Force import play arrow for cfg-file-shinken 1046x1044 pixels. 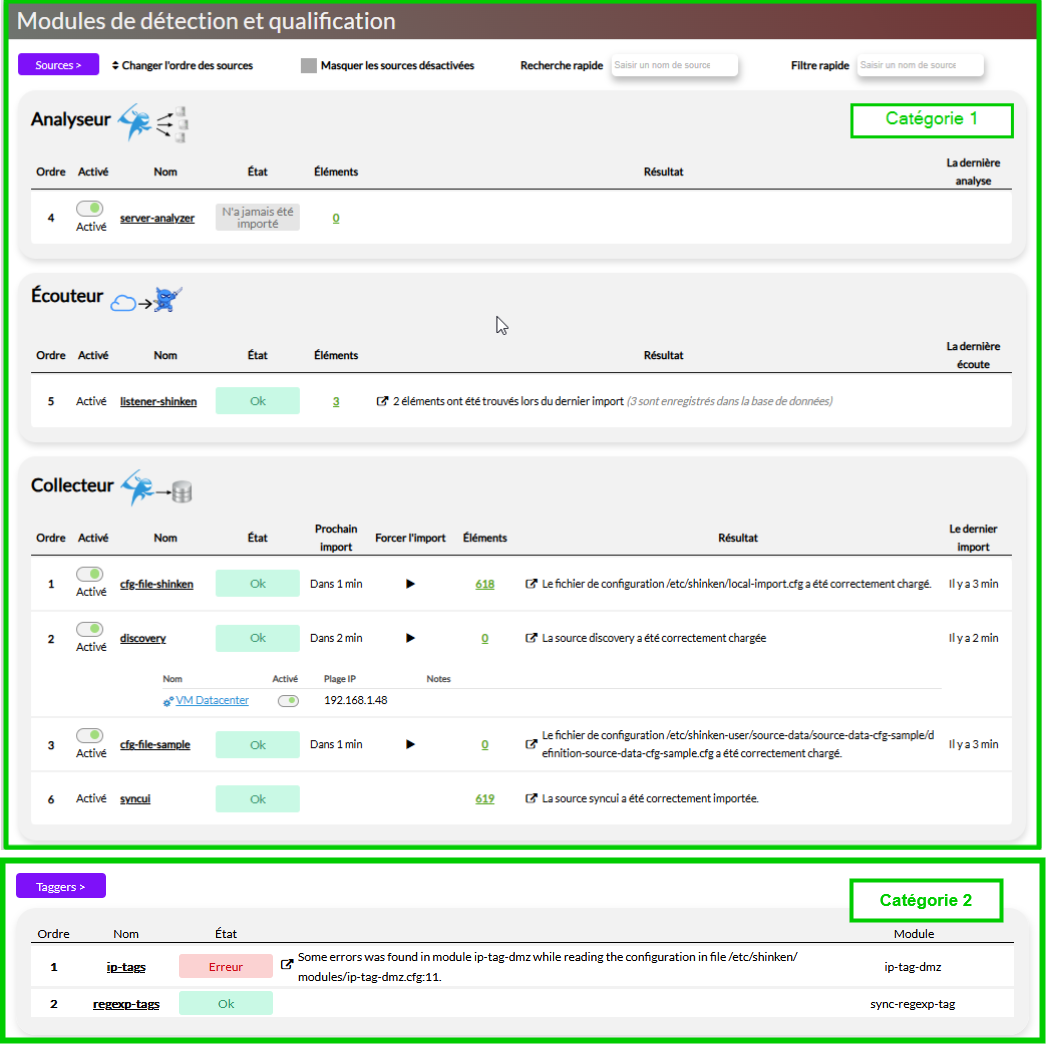[410, 584]
